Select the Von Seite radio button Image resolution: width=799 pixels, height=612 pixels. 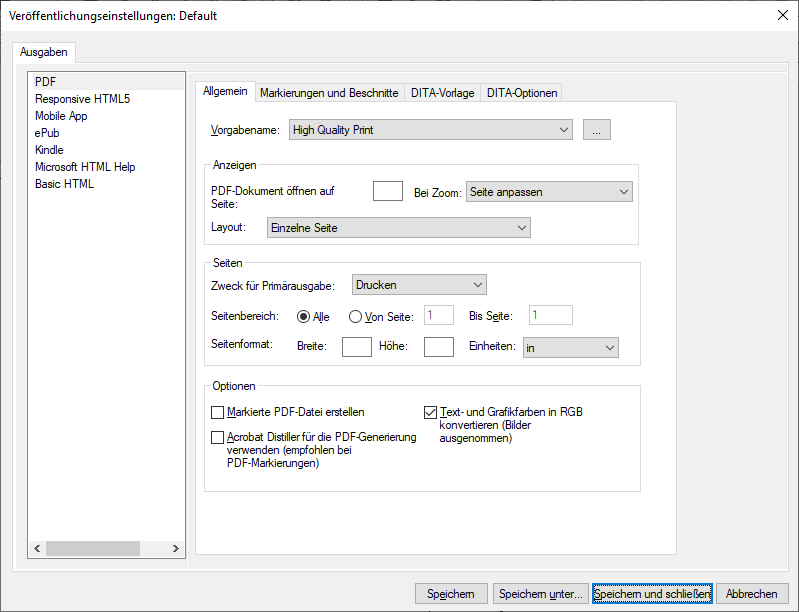(355, 316)
